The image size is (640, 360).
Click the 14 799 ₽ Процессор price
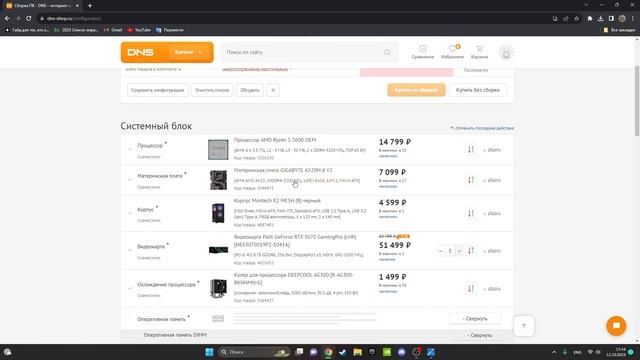coord(395,142)
